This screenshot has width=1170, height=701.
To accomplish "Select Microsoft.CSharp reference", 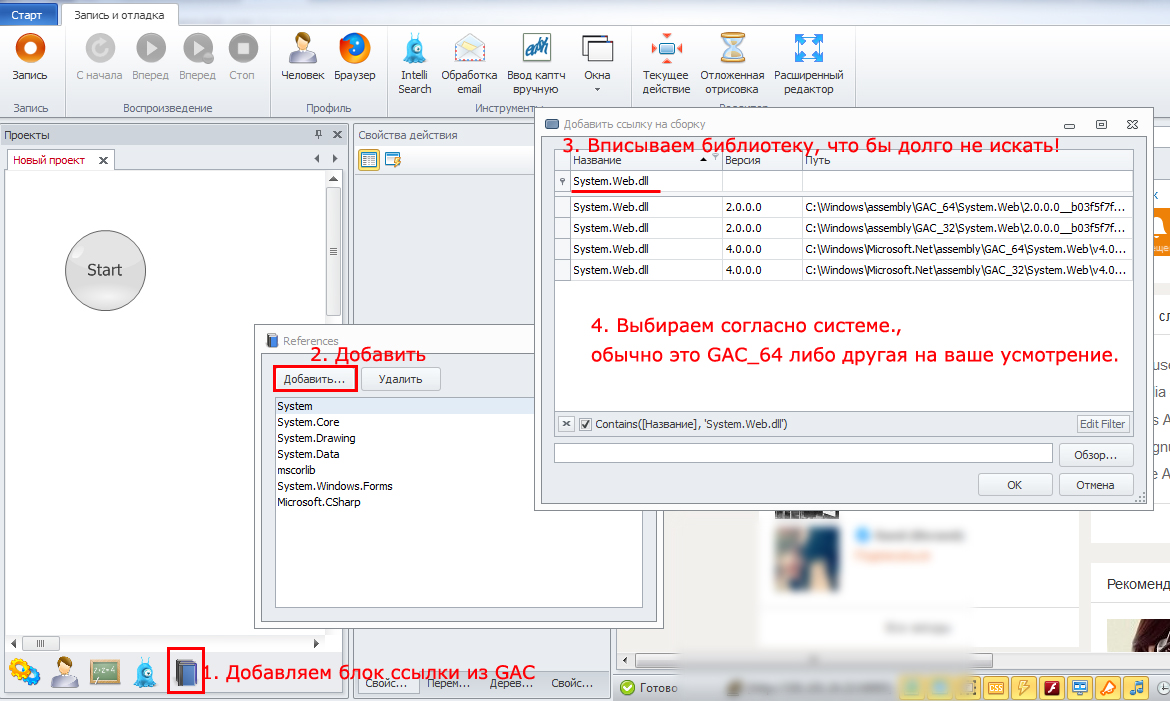I will coord(319,502).
